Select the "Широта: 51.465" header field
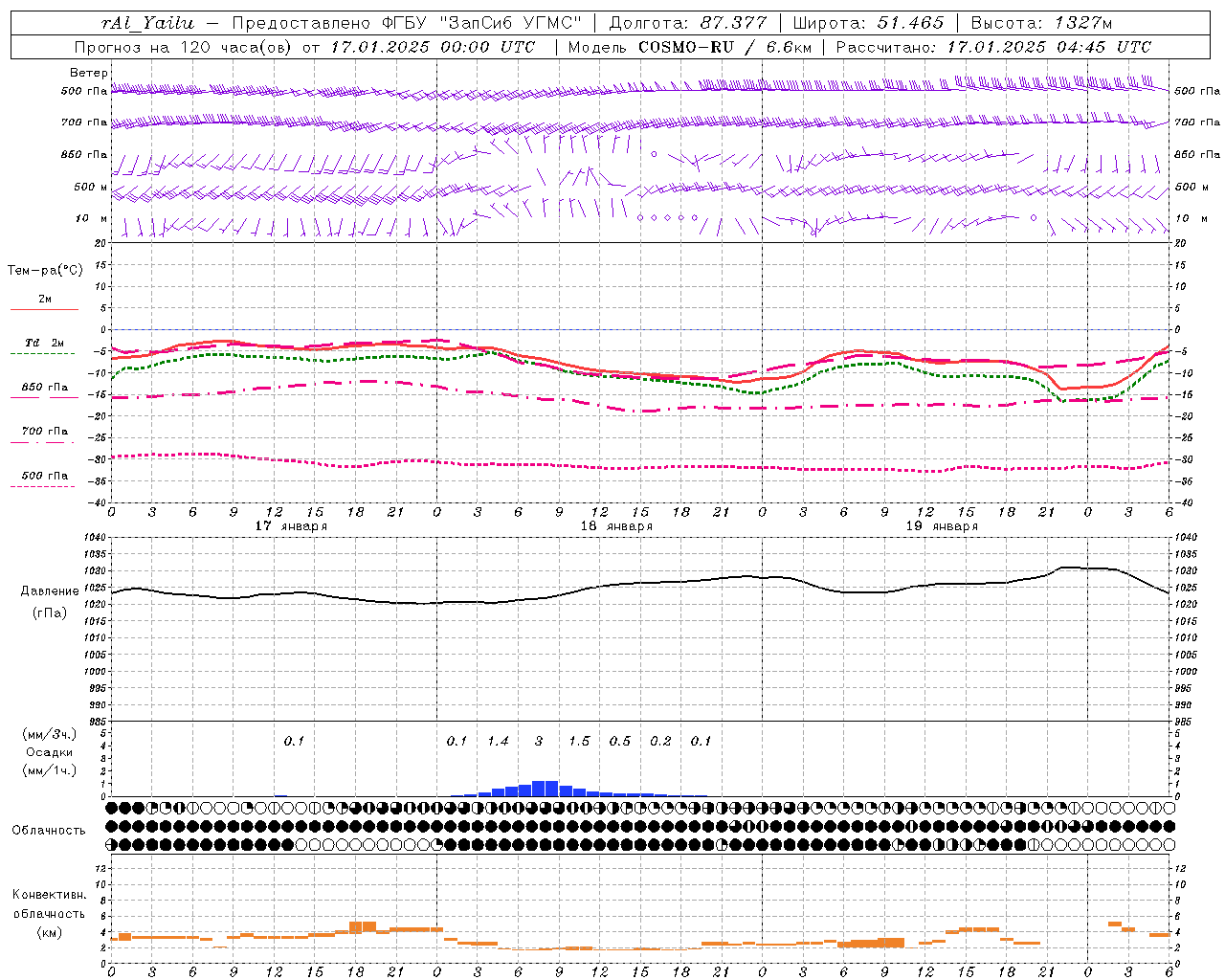The image size is (1225, 980). click(x=868, y=23)
